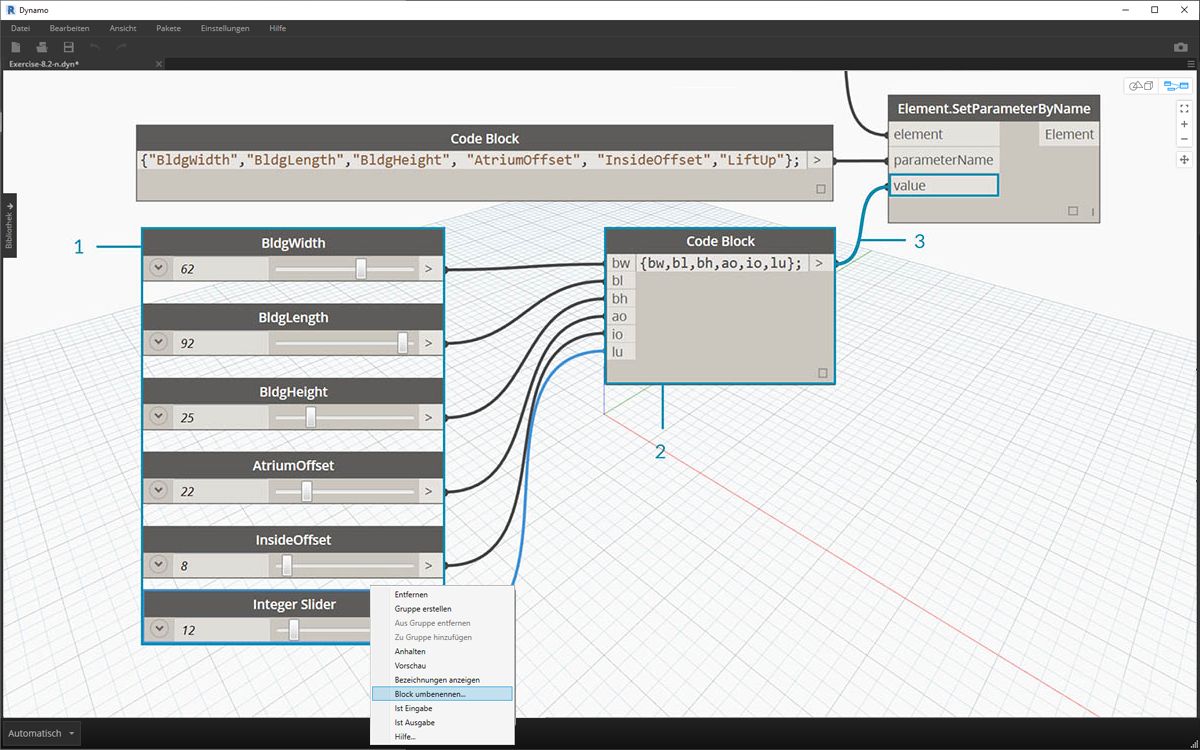Click the value input port on Element.SetParameterByName

click(943, 185)
